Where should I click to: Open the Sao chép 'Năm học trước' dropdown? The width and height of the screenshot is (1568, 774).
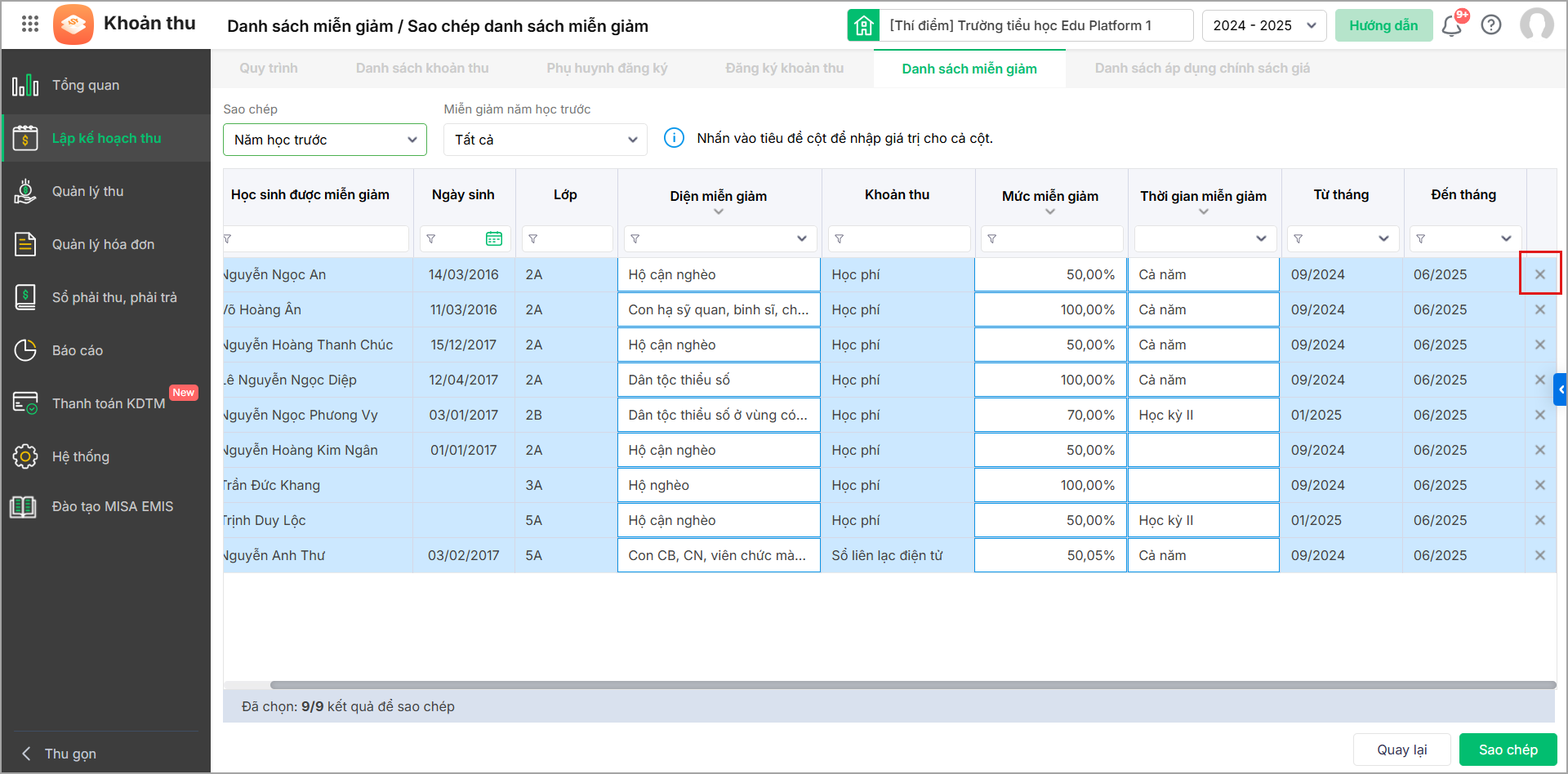point(324,140)
